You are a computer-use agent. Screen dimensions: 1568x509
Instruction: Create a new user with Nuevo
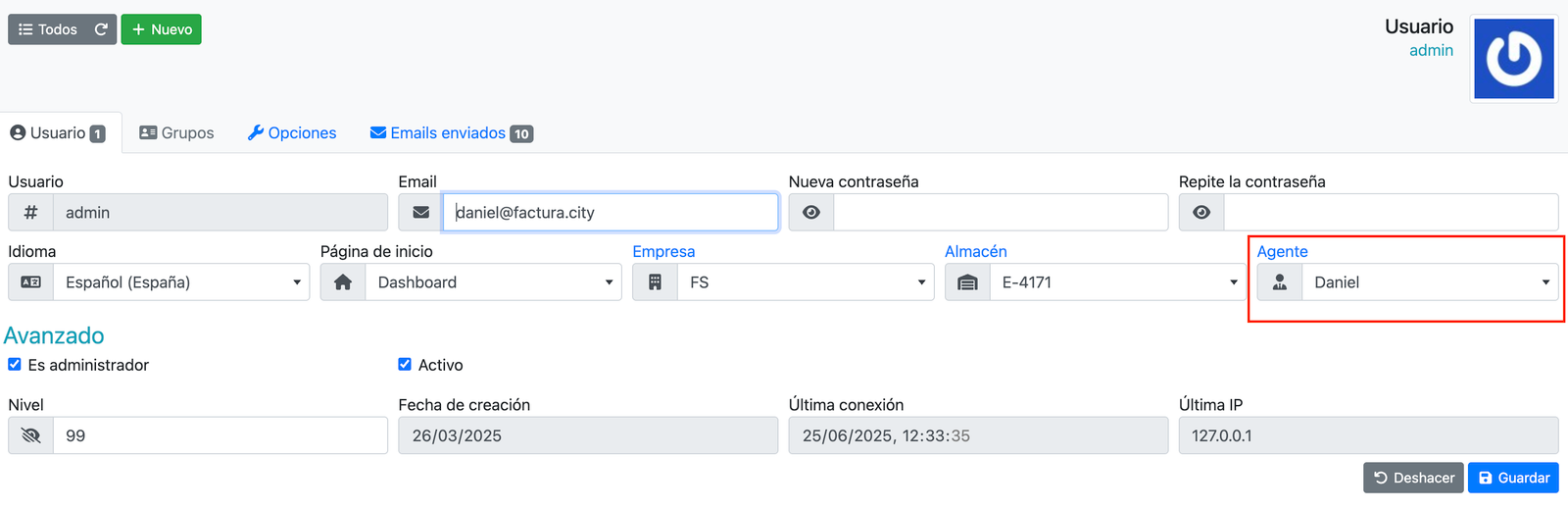[162, 29]
